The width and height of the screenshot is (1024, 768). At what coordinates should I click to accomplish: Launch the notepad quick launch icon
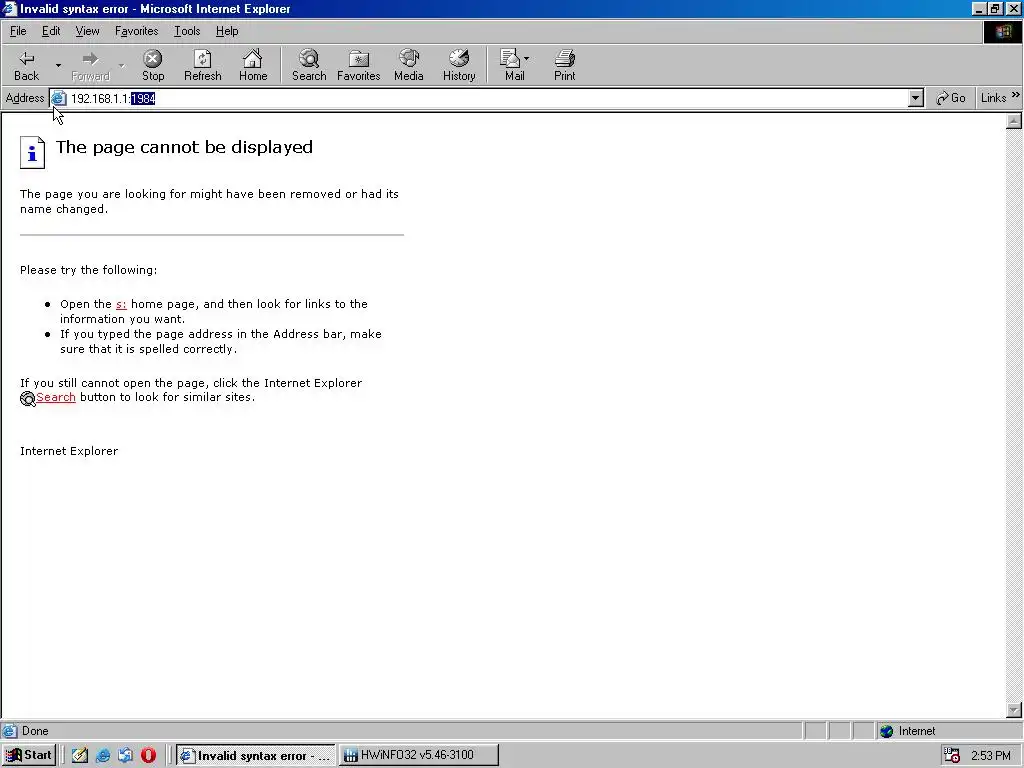(80, 755)
